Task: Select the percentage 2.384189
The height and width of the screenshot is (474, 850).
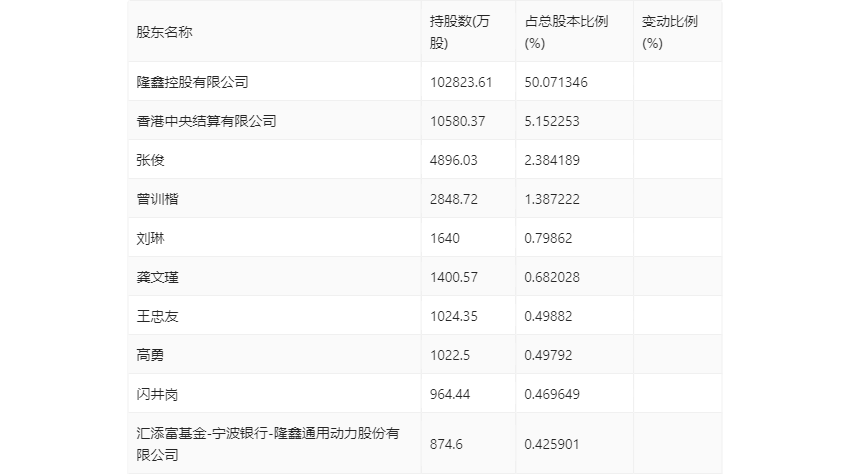Action: tap(552, 160)
